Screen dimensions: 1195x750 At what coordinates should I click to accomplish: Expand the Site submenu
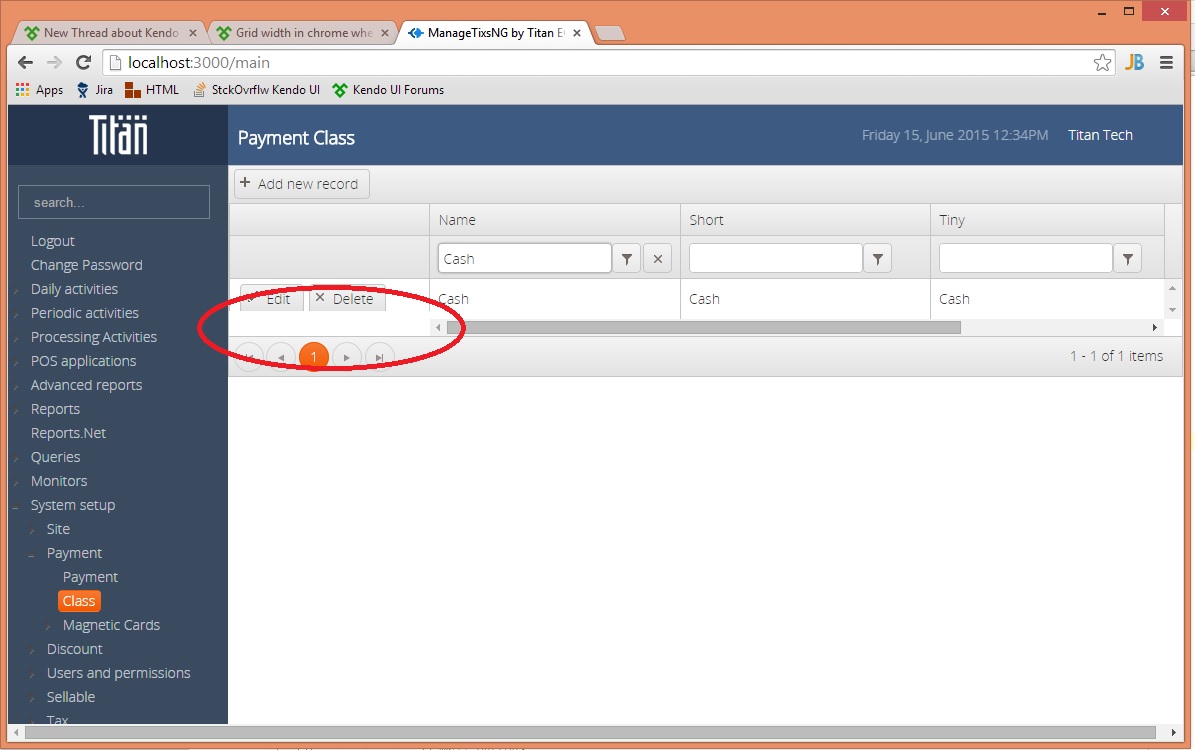[x=58, y=529]
